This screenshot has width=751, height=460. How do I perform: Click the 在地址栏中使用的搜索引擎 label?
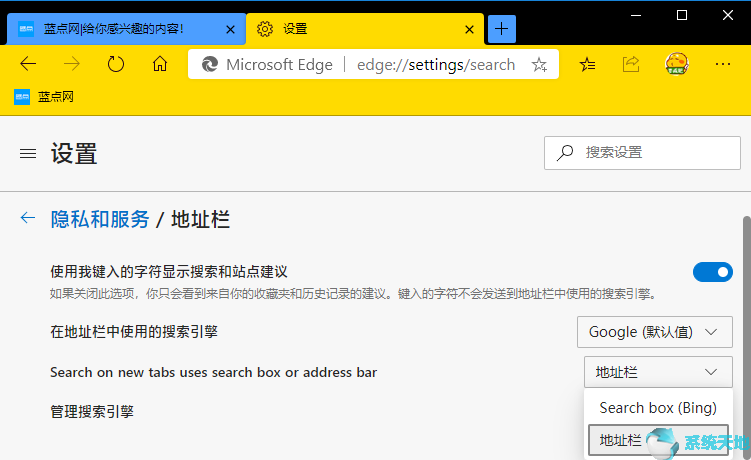134,332
